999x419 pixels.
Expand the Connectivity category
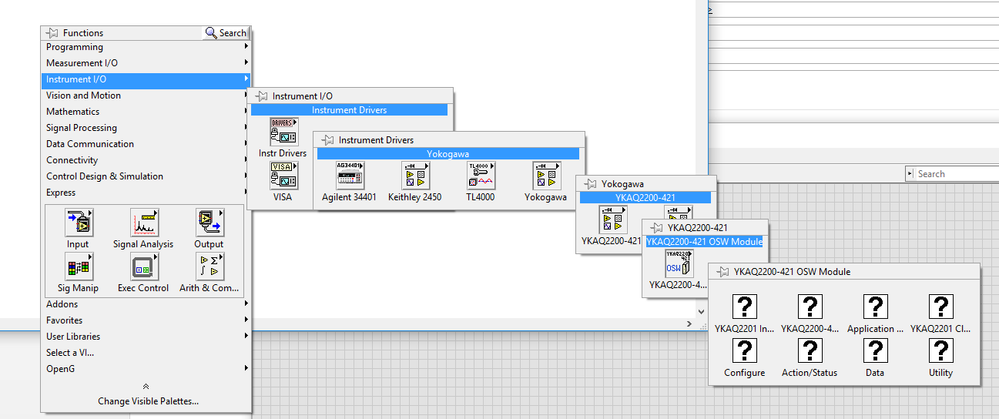coord(147,160)
